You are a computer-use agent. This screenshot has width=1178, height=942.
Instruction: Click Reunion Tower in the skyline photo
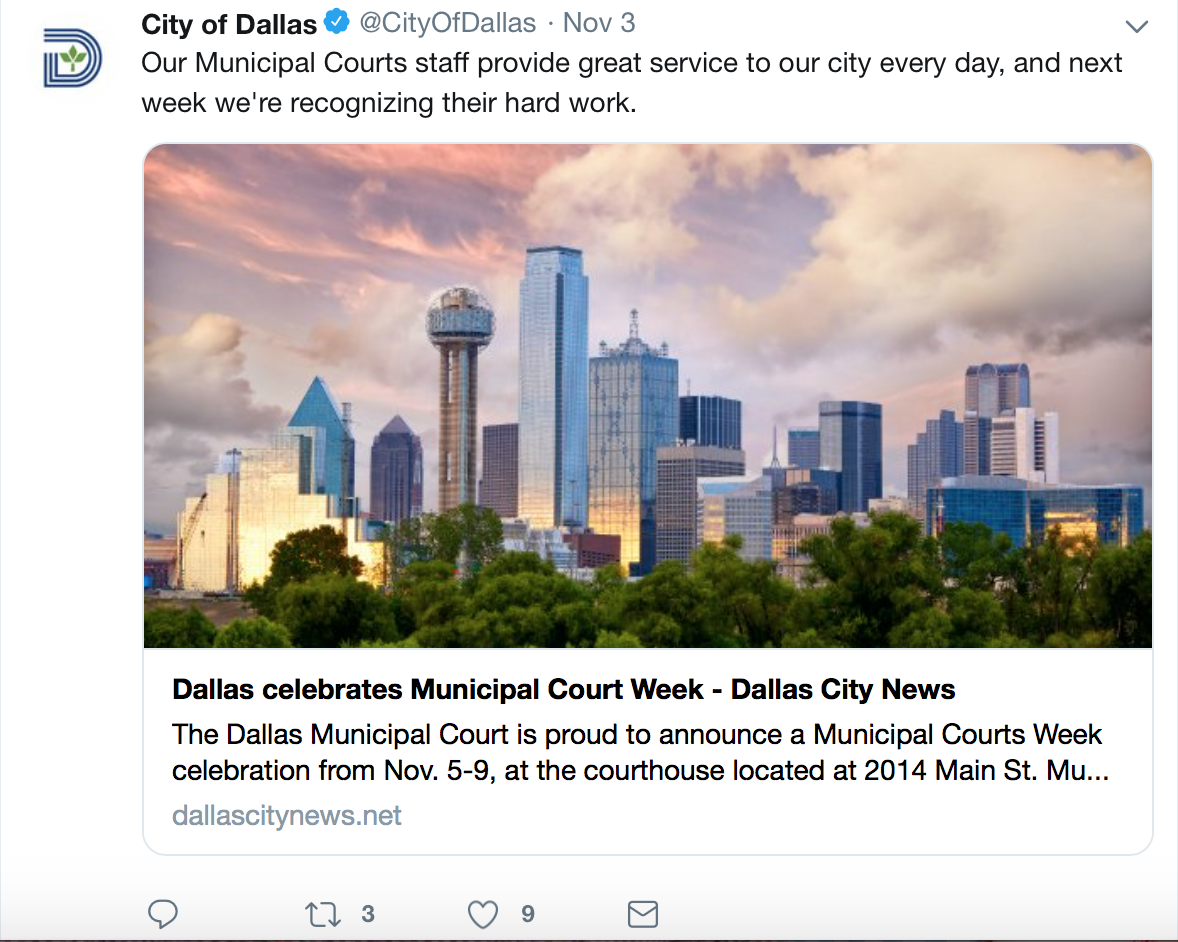460,398
